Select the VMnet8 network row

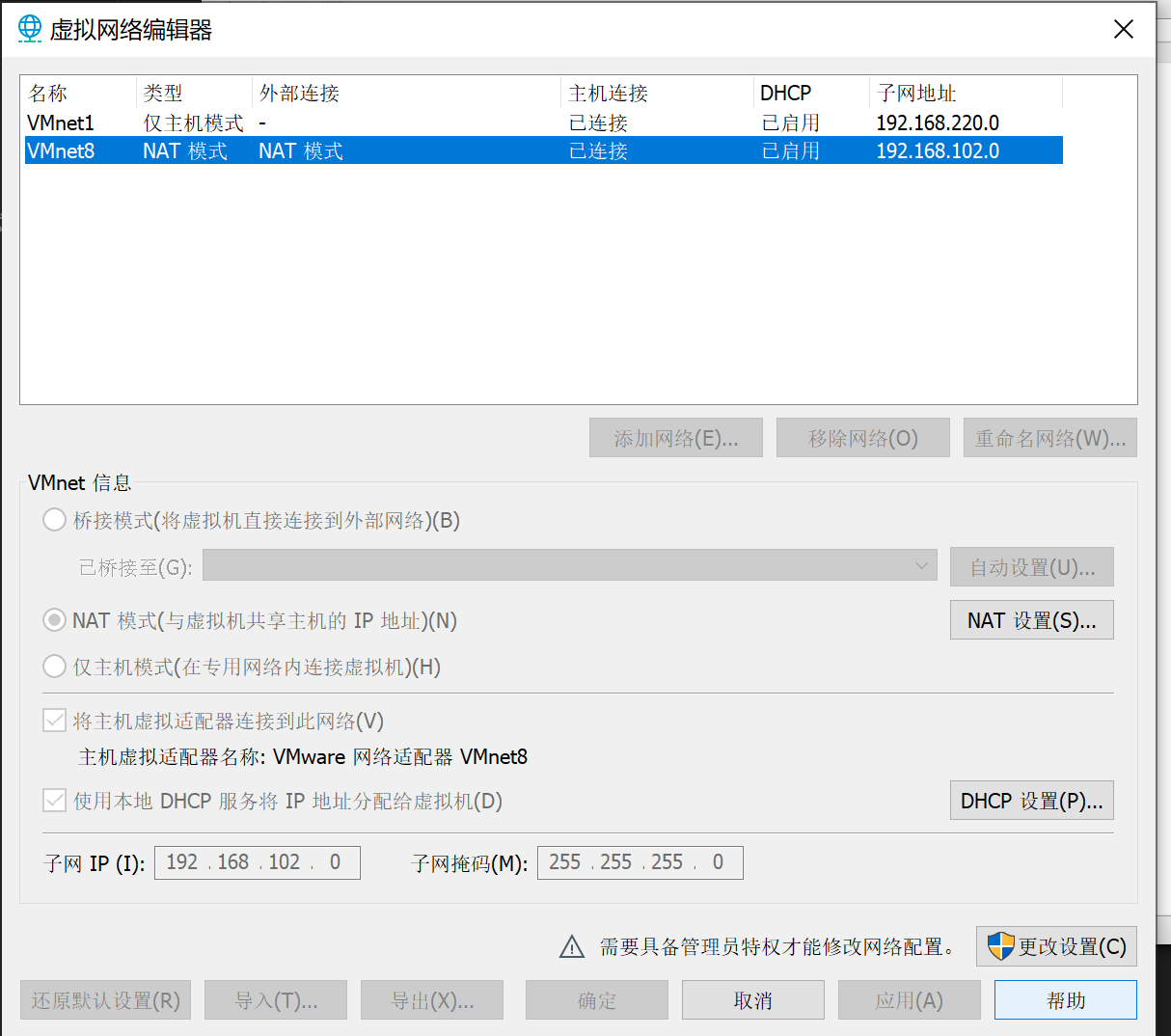[x=543, y=150]
